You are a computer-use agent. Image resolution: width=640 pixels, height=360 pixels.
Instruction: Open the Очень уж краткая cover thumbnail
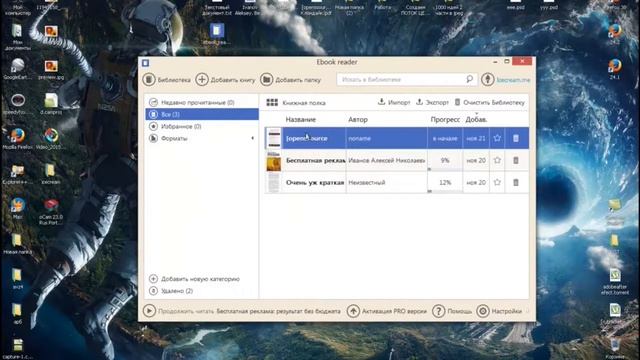click(274, 182)
